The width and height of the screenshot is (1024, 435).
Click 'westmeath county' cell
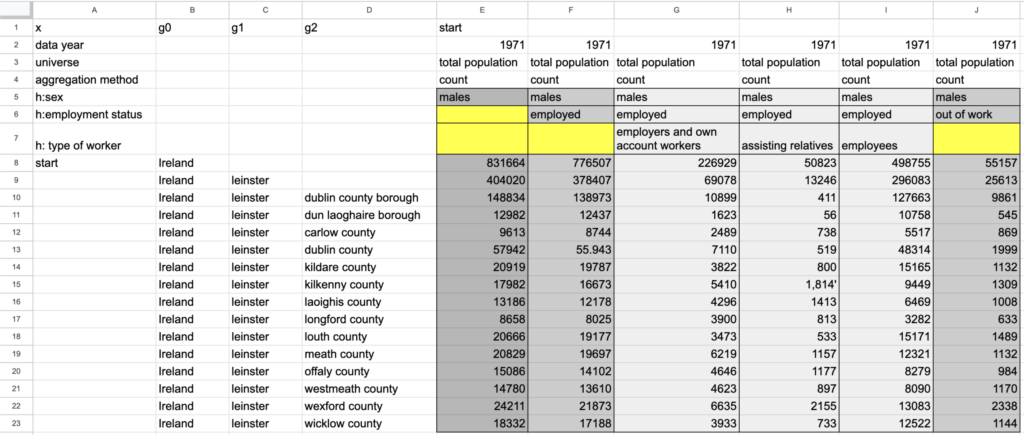coord(369,389)
